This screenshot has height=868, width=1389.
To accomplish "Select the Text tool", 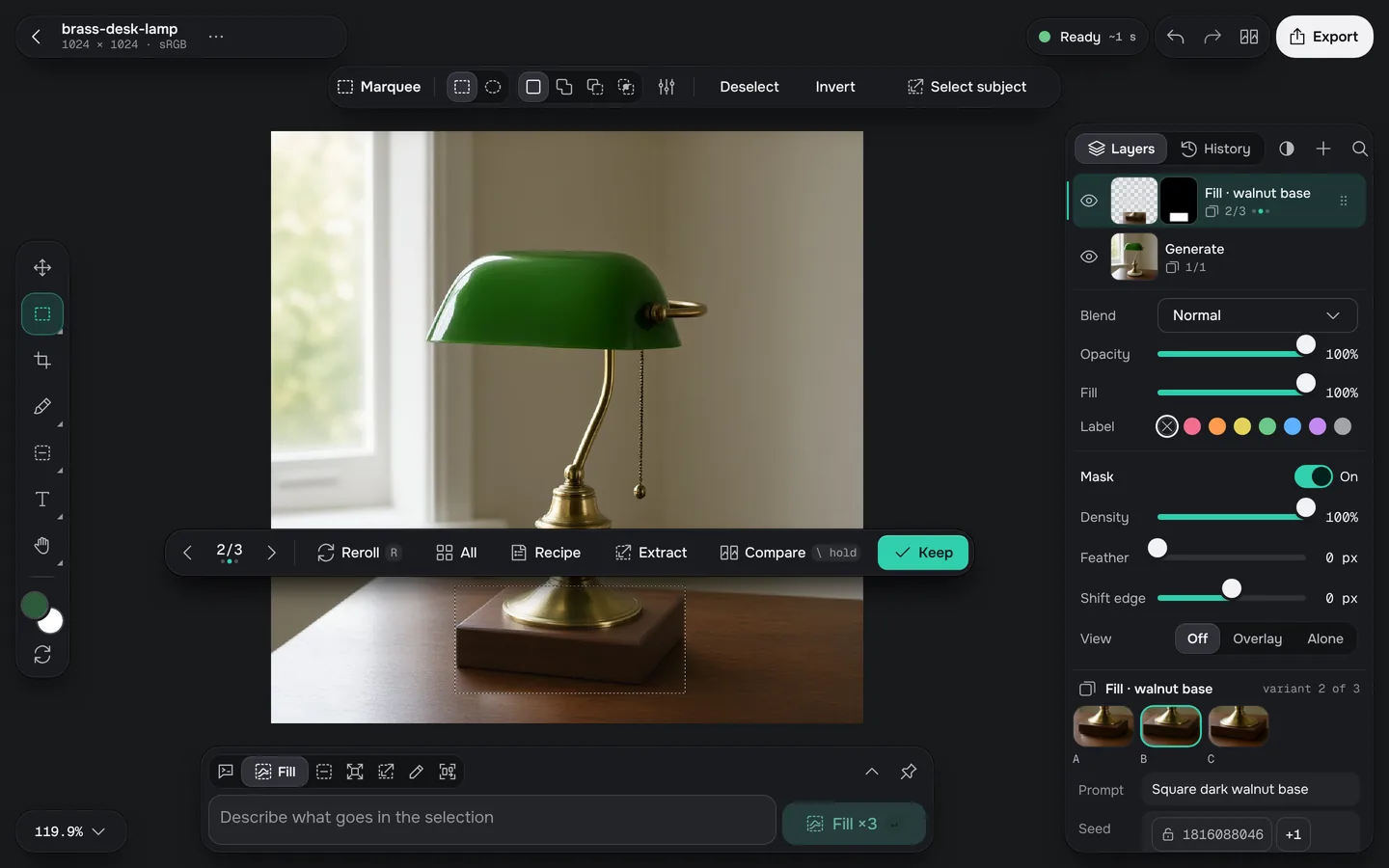I will [42, 499].
